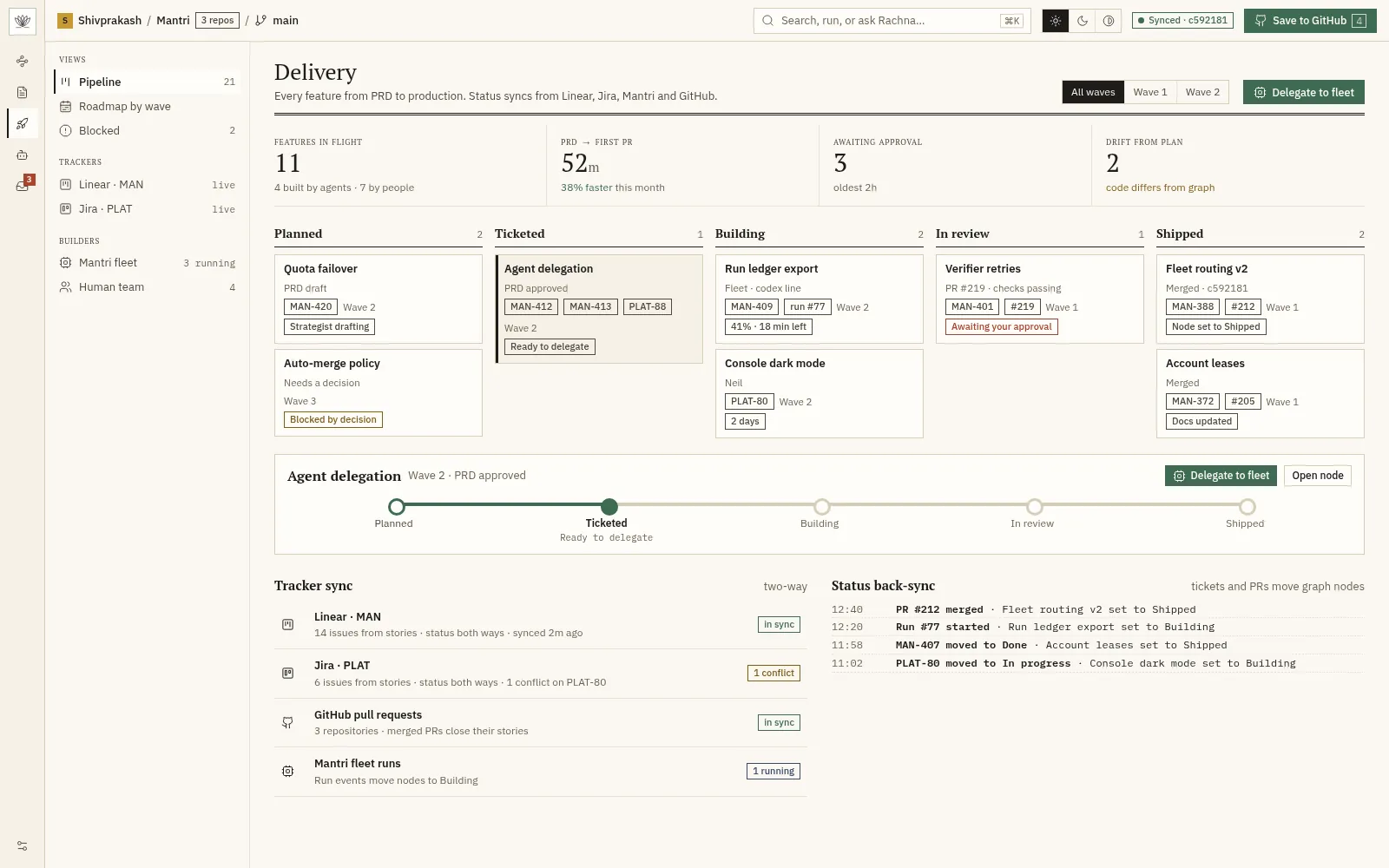This screenshot has width=1389, height=868.
Task: Open Human team builder
Action: point(148,287)
